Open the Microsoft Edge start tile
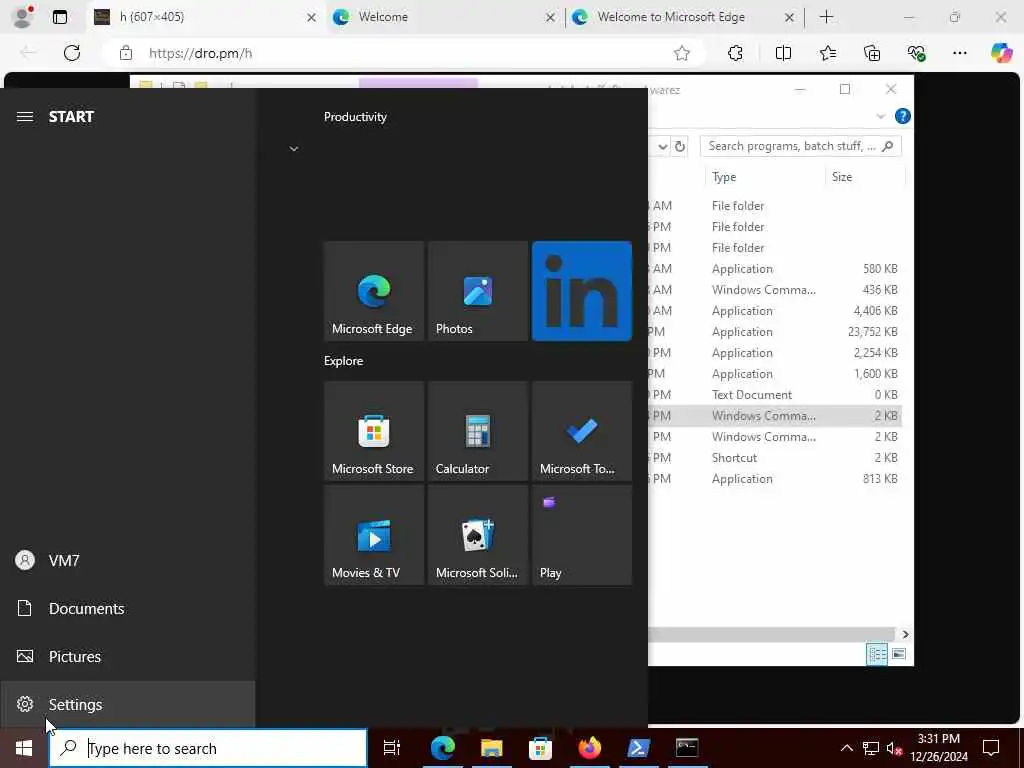This screenshot has width=1024, height=768. (374, 291)
